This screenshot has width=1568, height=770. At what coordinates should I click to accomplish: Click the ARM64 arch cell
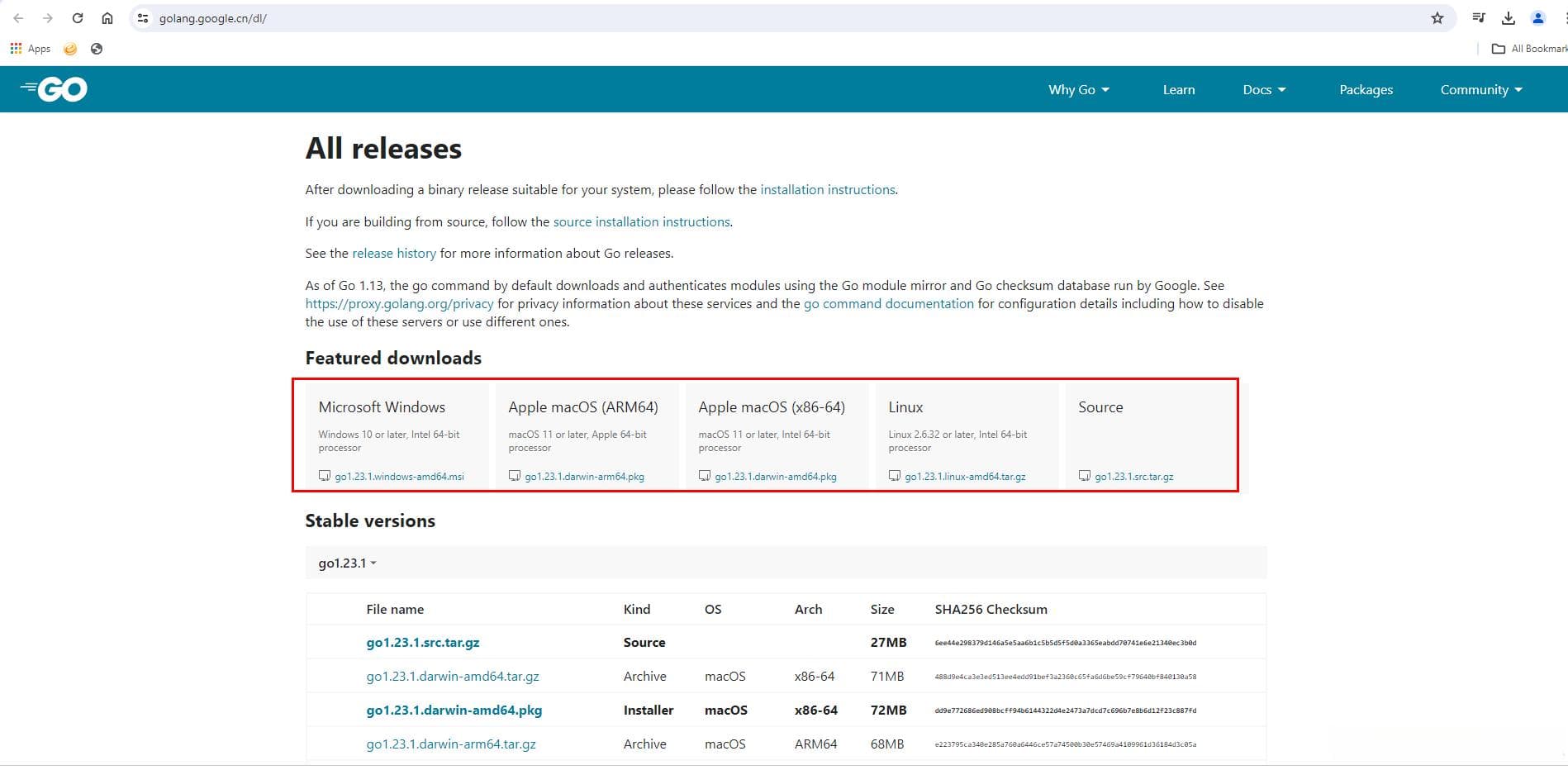pyautogui.click(x=815, y=744)
